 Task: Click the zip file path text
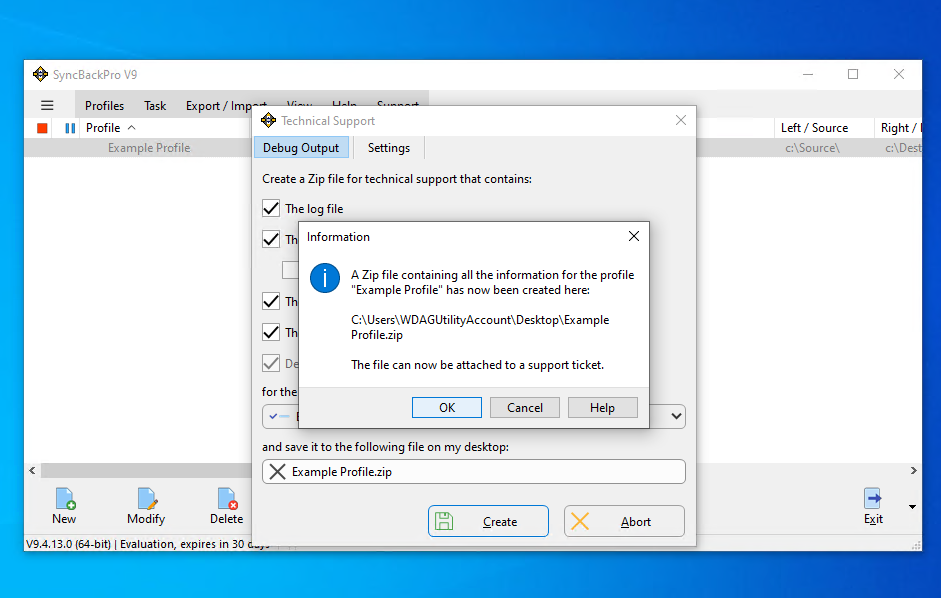tap(480, 327)
